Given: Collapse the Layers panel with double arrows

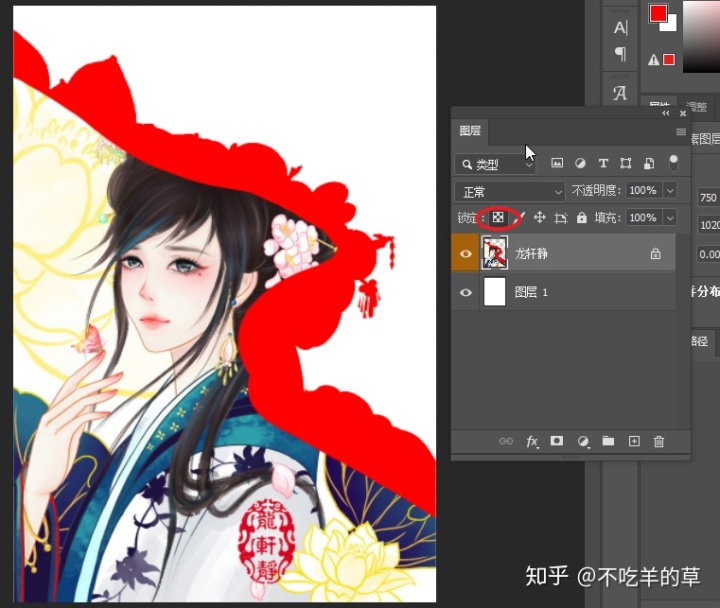Looking at the screenshot, I should pyautogui.click(x=666, y=113).
